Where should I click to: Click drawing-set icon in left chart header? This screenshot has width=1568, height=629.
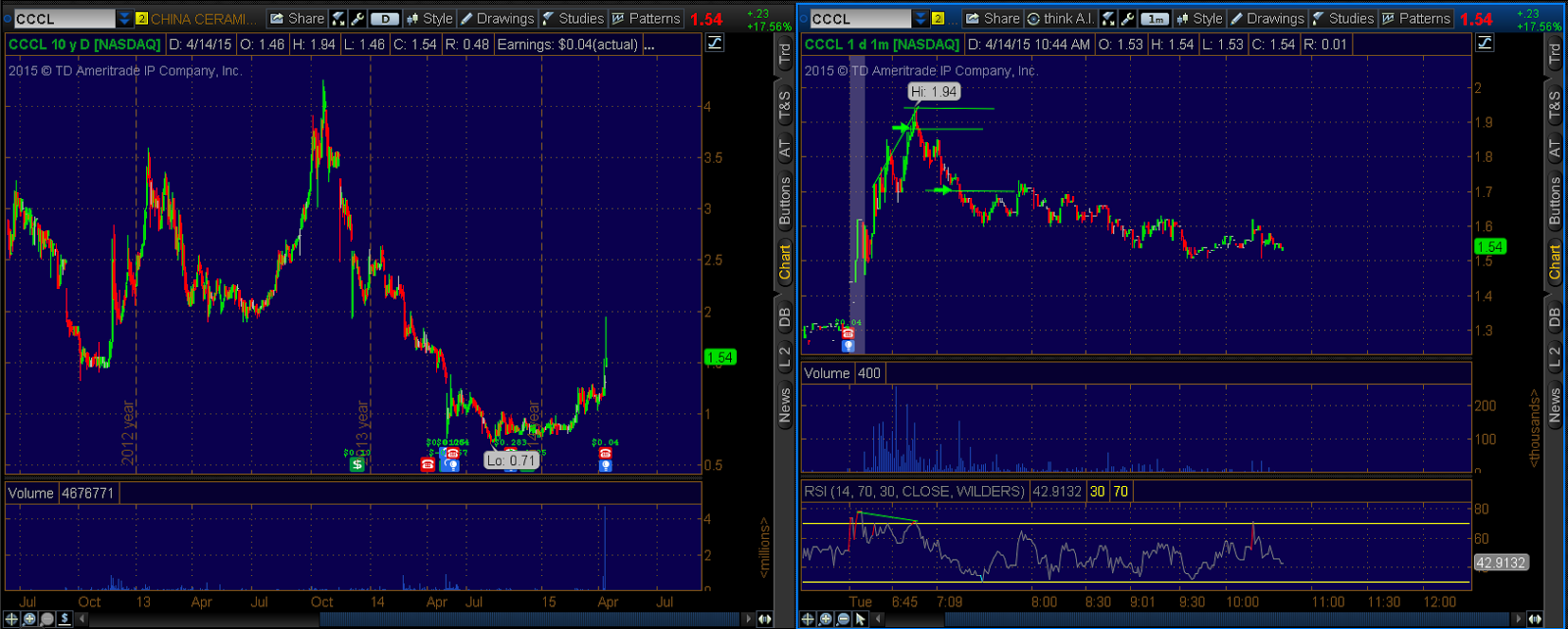point(715,43)
